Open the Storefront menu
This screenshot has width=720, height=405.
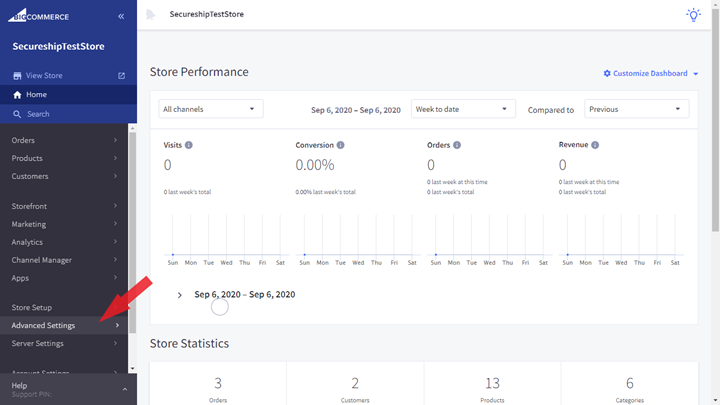coord(64,206)
